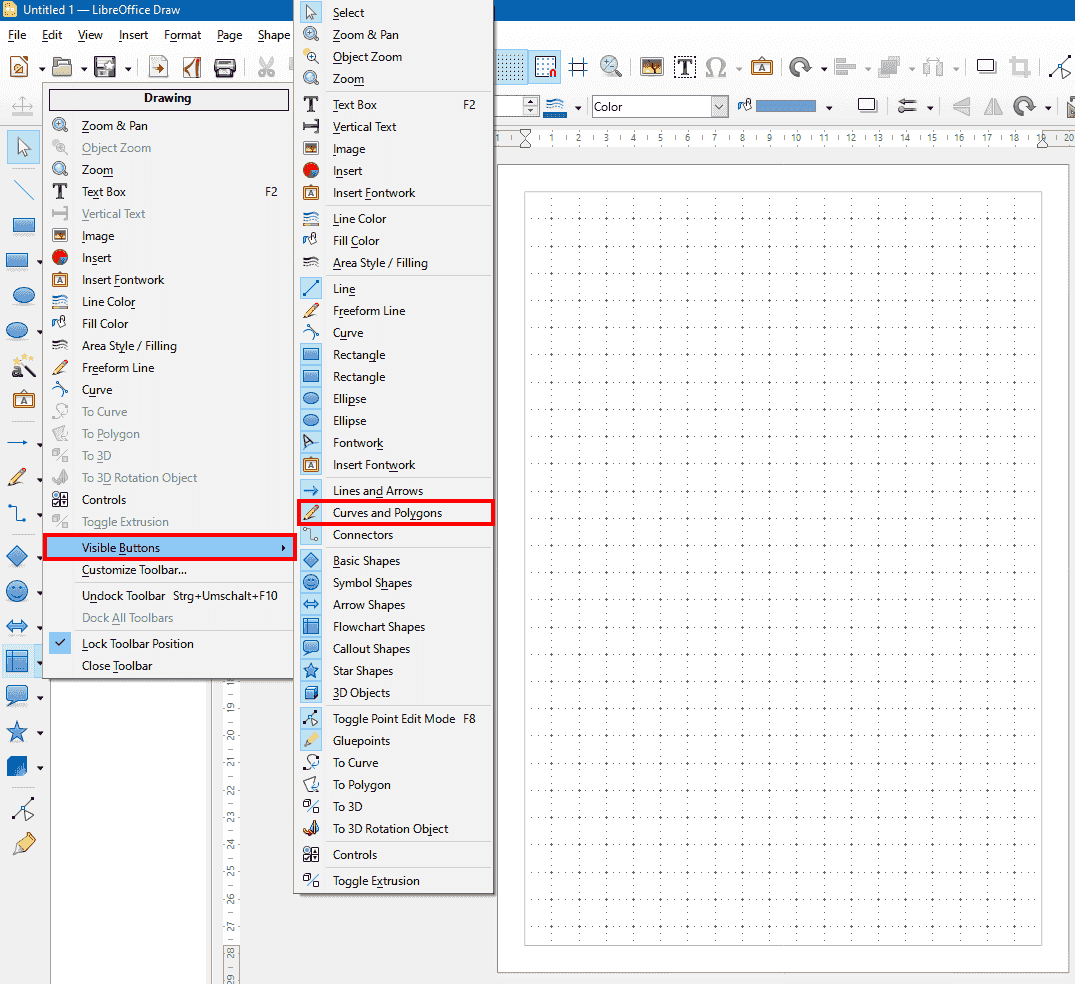The height and width of the screenshot is (984, 1075).
Task: Open the Format menu in menu bar
Action: click(182, 35)
